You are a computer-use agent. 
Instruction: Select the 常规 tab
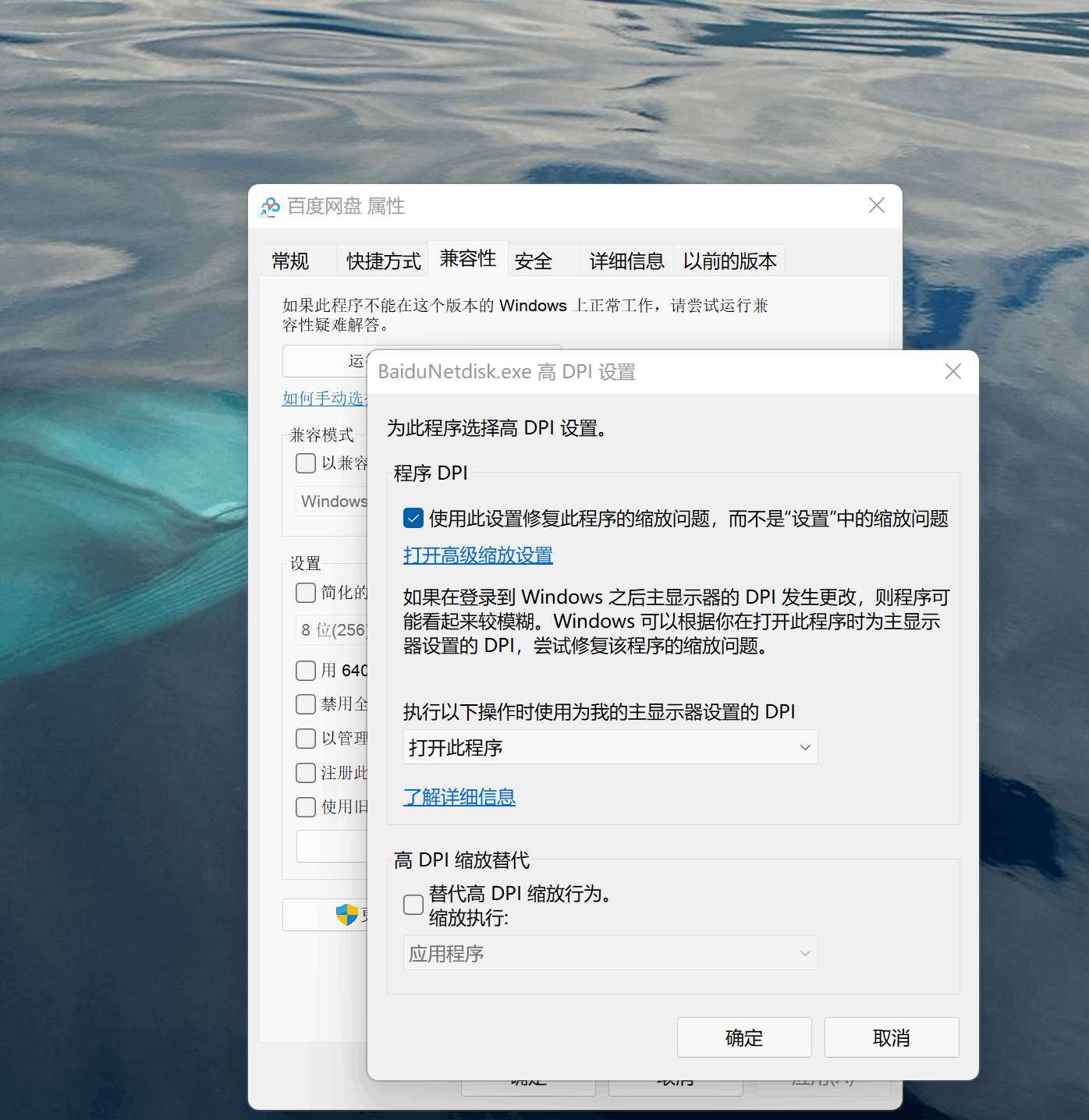(290, 260)
